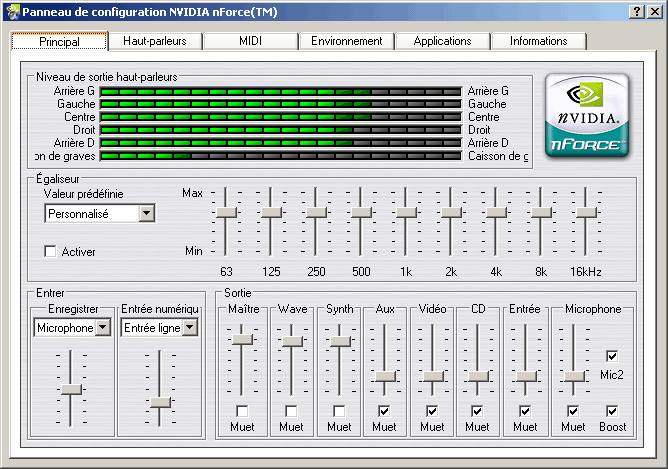Mute the Maître output
Screen dimensions: 668x469
[x=242, y=411]
